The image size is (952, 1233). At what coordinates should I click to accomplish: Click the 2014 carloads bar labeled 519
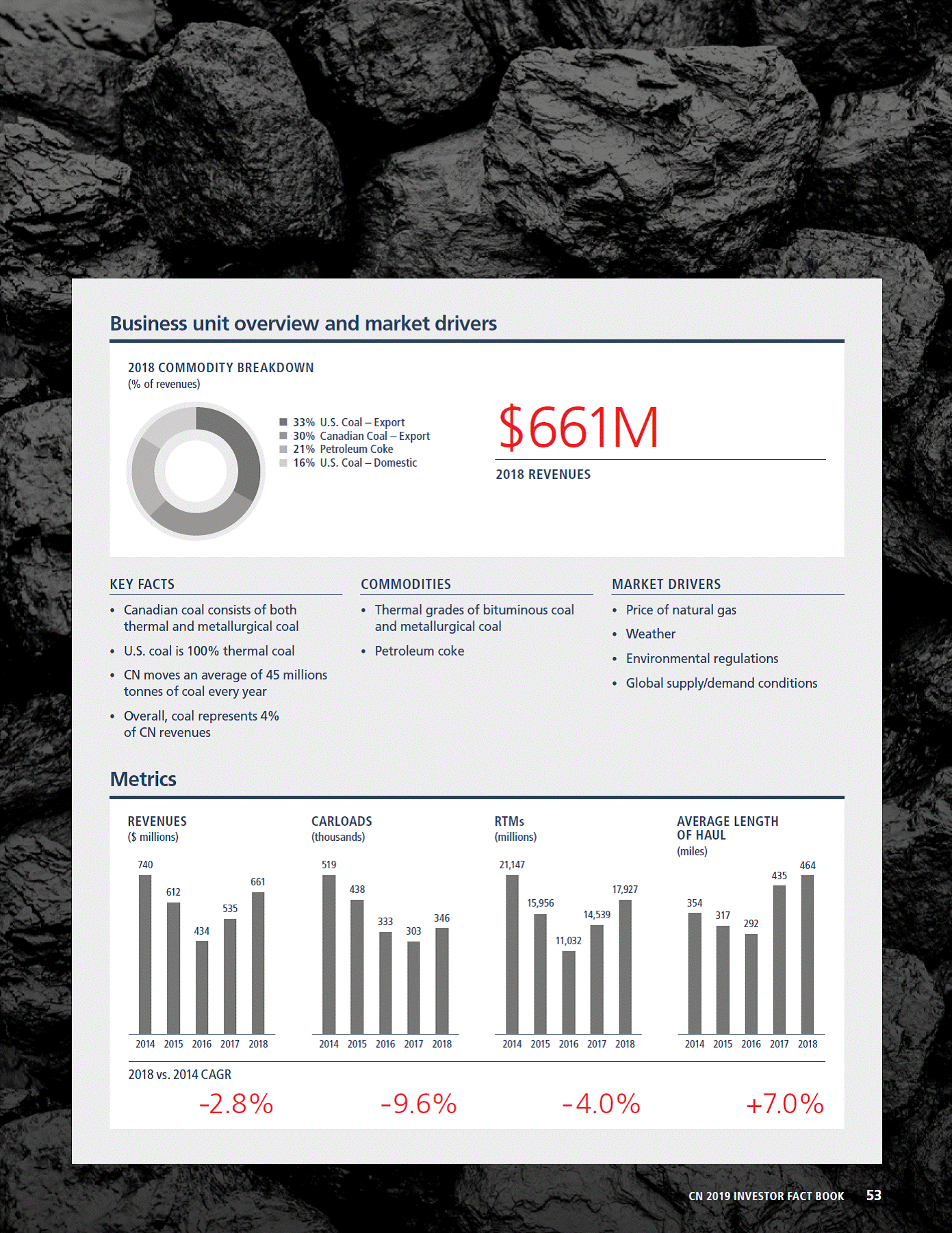point(329,955)
